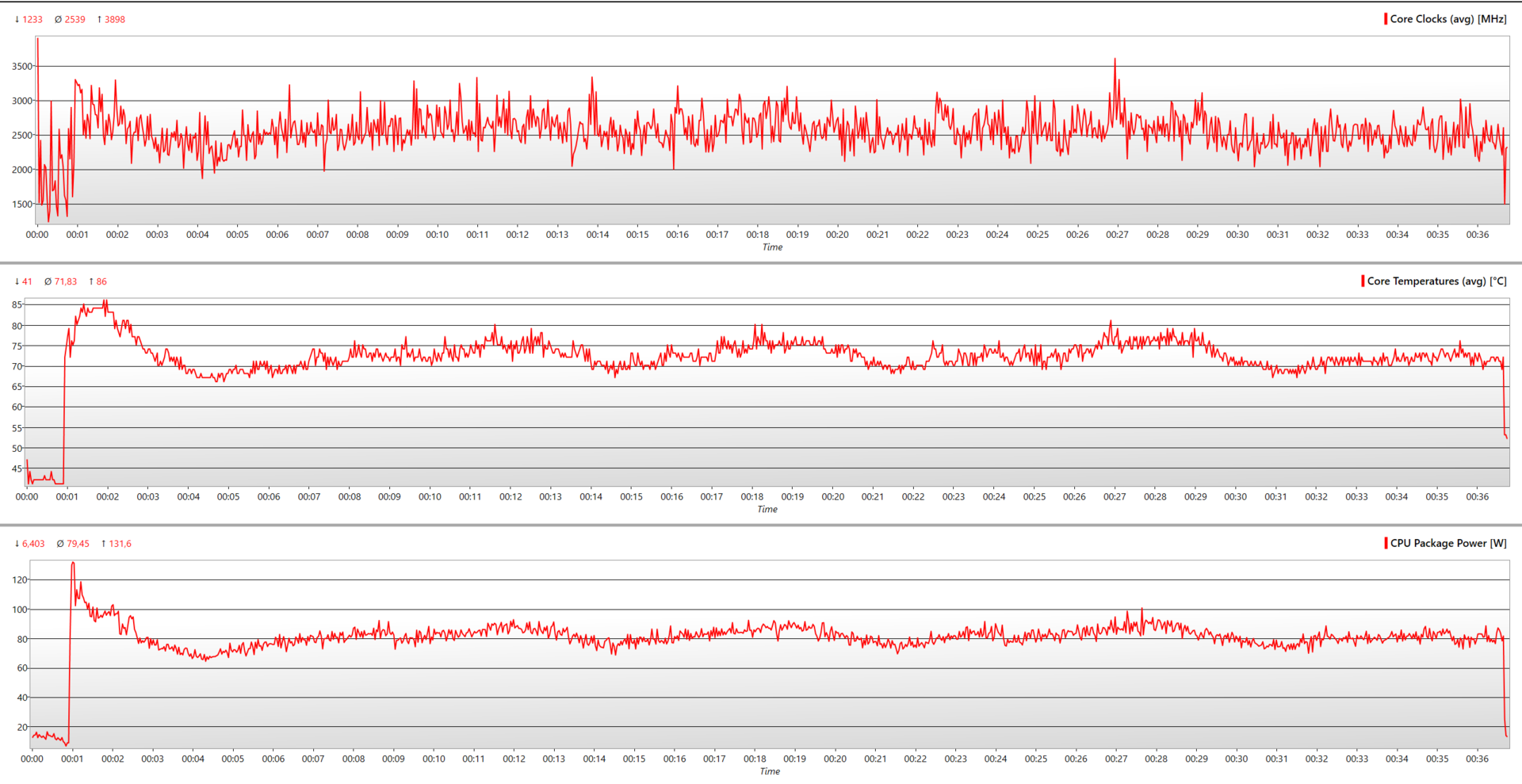
Task: Click the 20 y-axis label in power chart
Action: pos(22,727)
